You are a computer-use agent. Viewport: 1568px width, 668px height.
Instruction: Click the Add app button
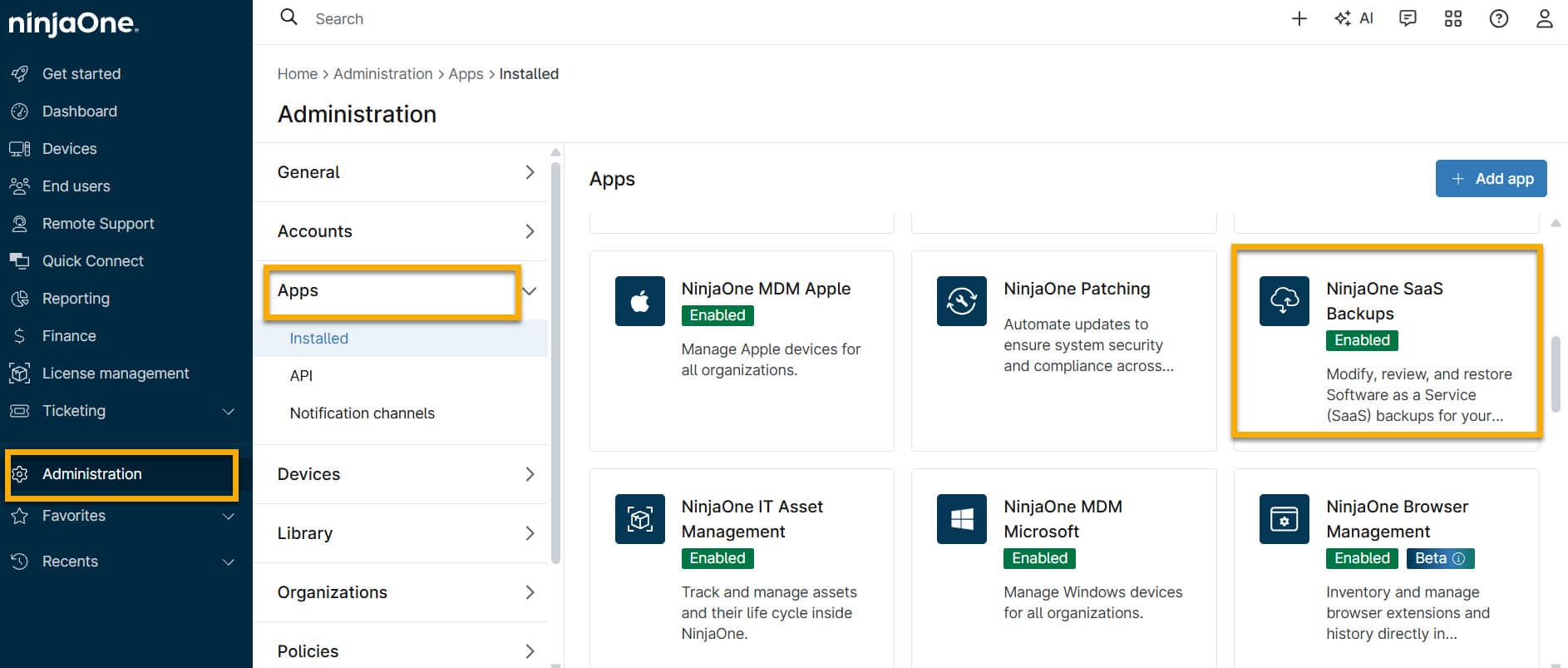(1491, 179)
